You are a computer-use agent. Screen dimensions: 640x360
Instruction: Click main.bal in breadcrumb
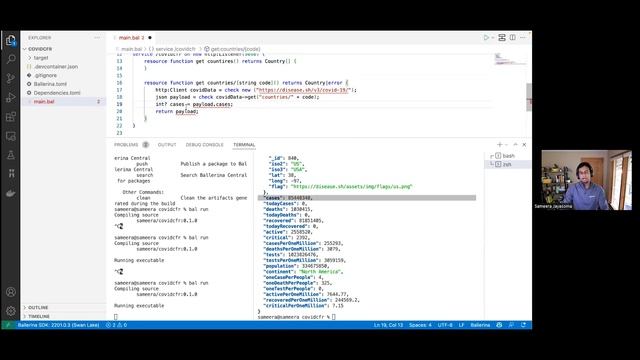131,49
